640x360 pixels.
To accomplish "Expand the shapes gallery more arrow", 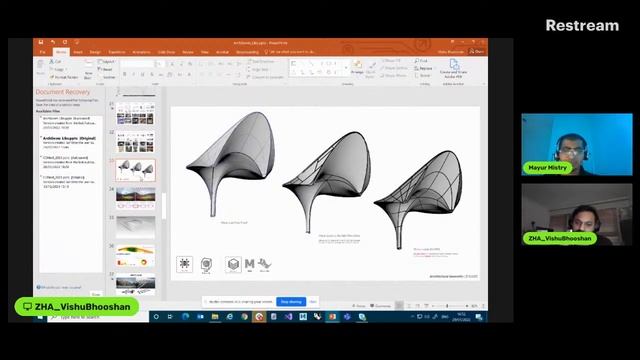I will click(x=347, y=68).
